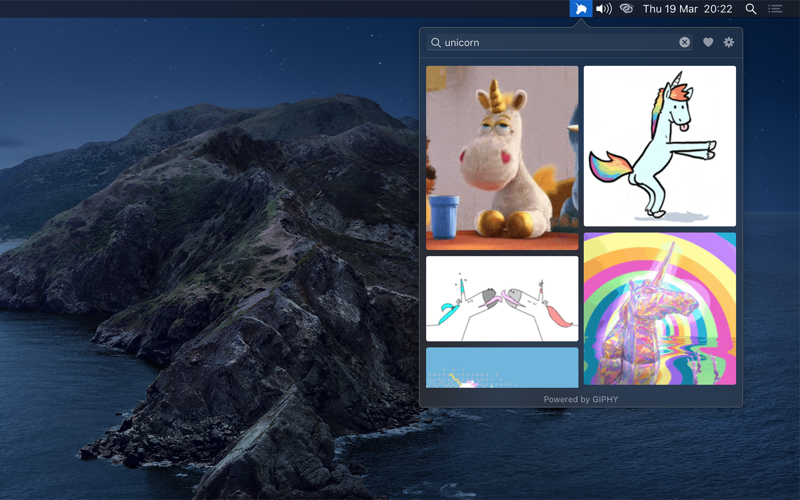Click the desktop wallpaper to dismiss the popover

pos(204,255)
